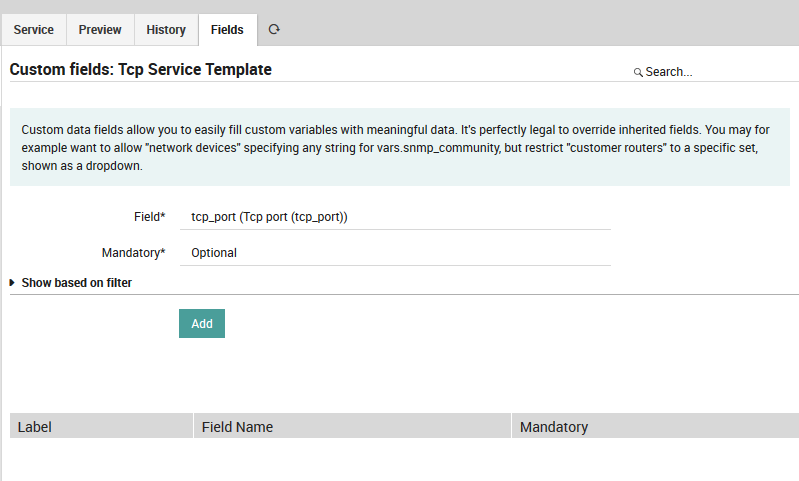Click the empty table area below the headers

[x=399, y=458]
